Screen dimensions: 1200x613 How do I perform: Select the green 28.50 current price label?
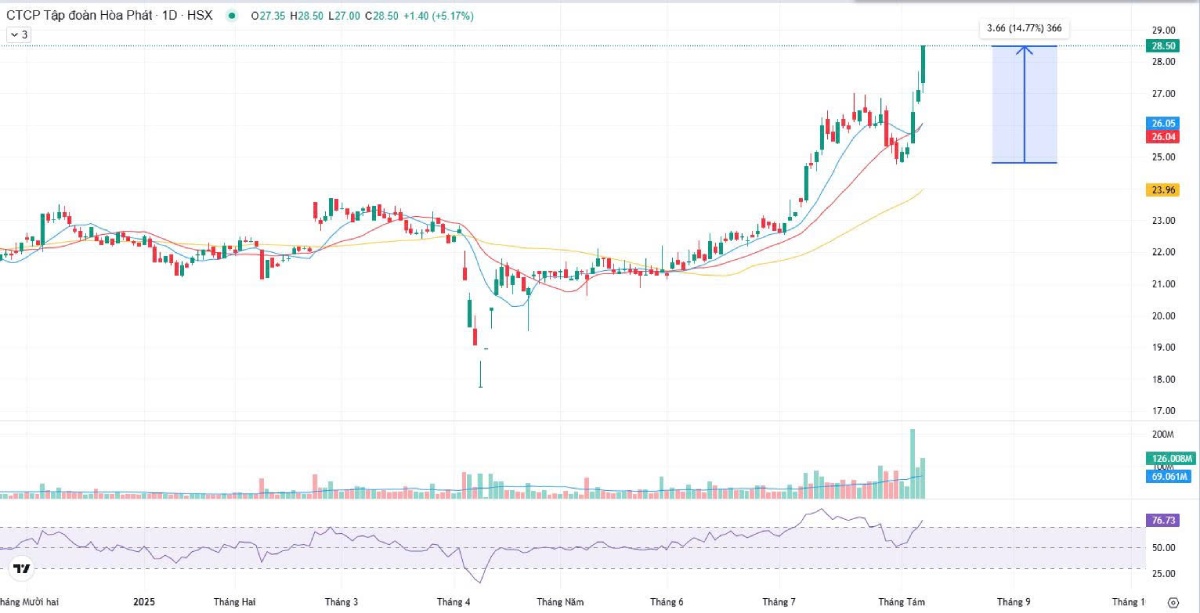point(1162,46)
